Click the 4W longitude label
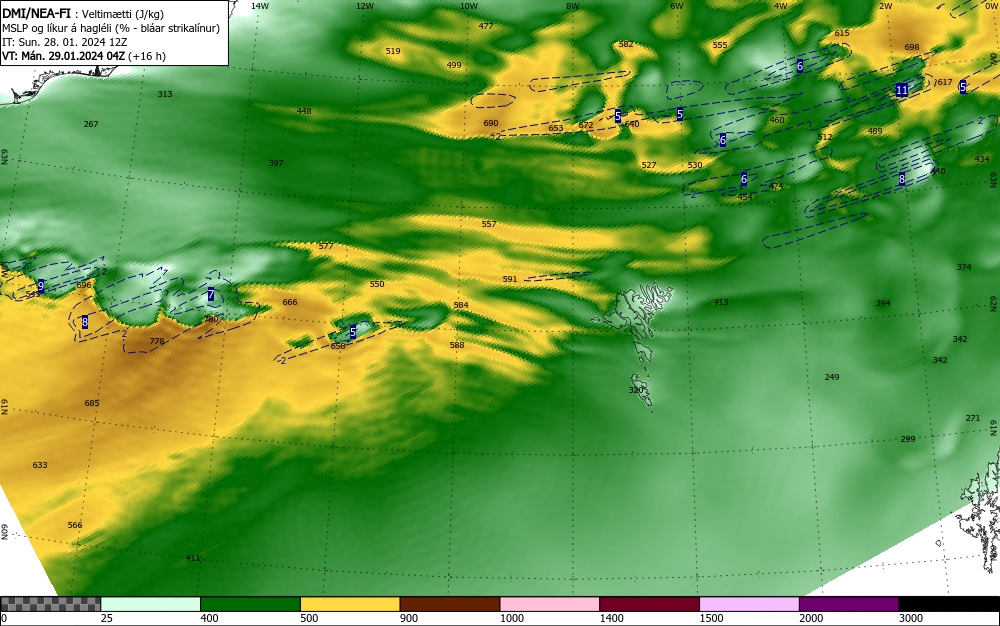 pos(781,6)
